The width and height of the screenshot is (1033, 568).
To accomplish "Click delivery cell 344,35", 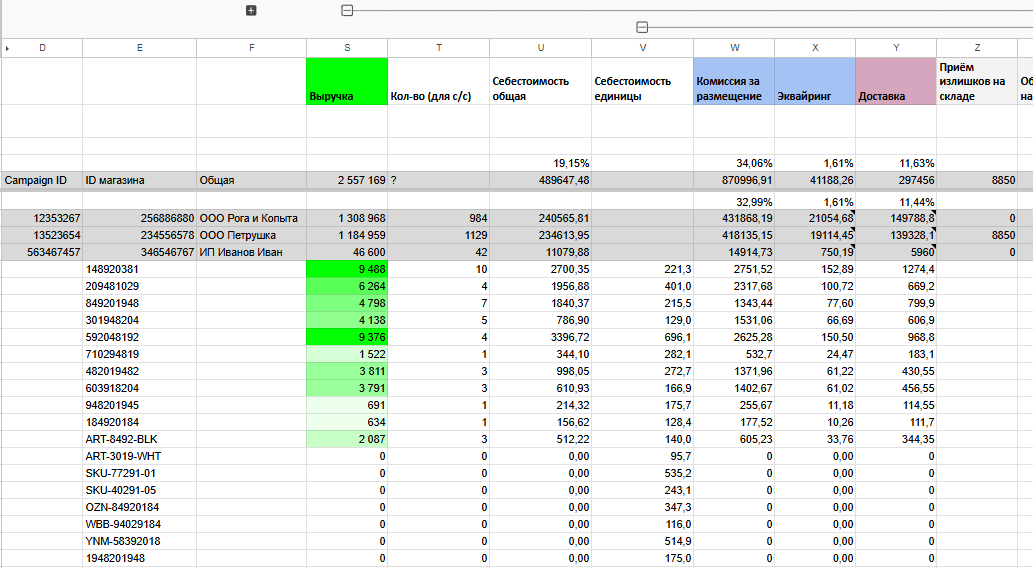I will [x=897, y=440].
